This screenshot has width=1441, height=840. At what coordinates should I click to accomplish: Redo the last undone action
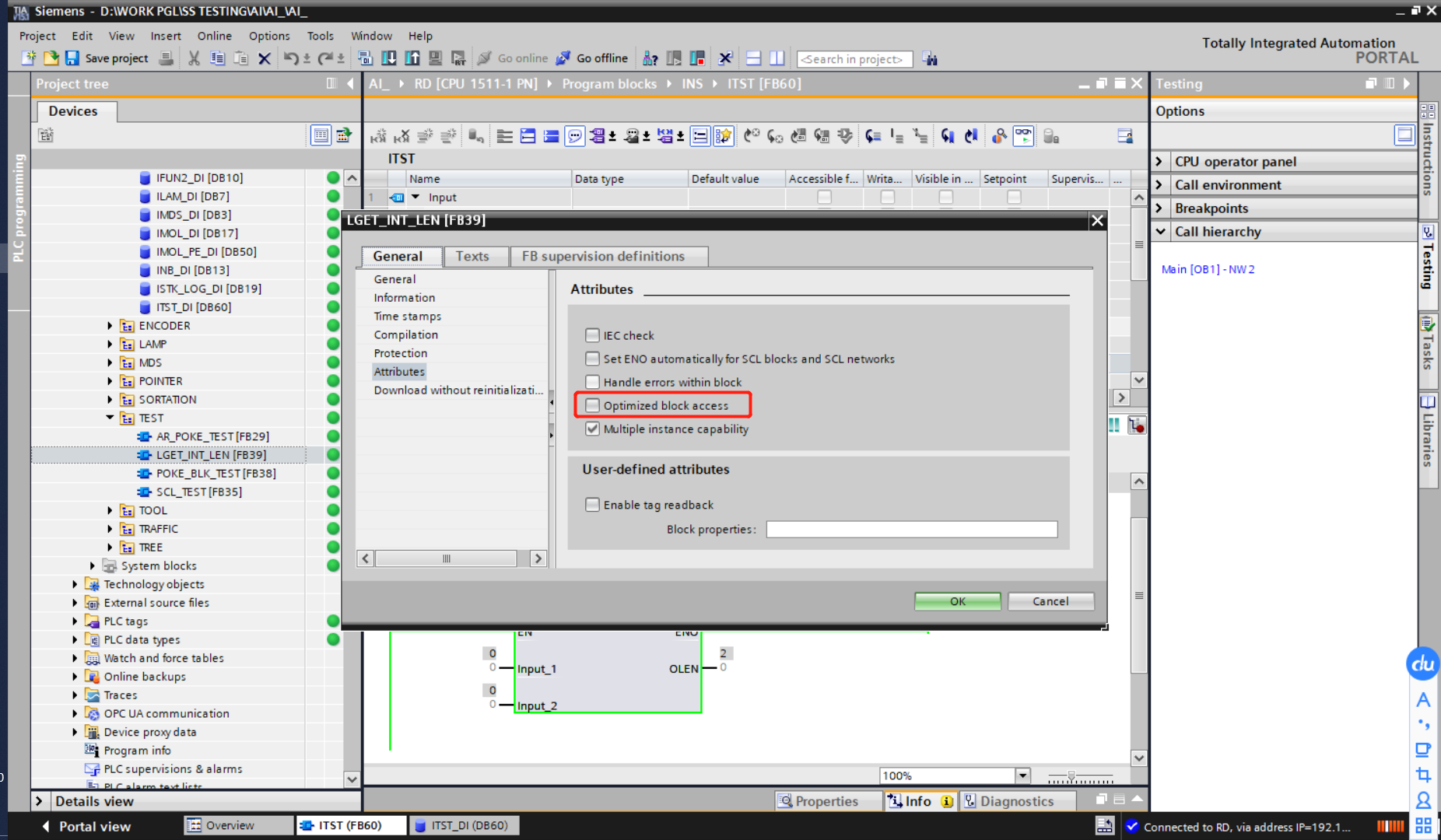pyautogui.click(x=326, y=58)
